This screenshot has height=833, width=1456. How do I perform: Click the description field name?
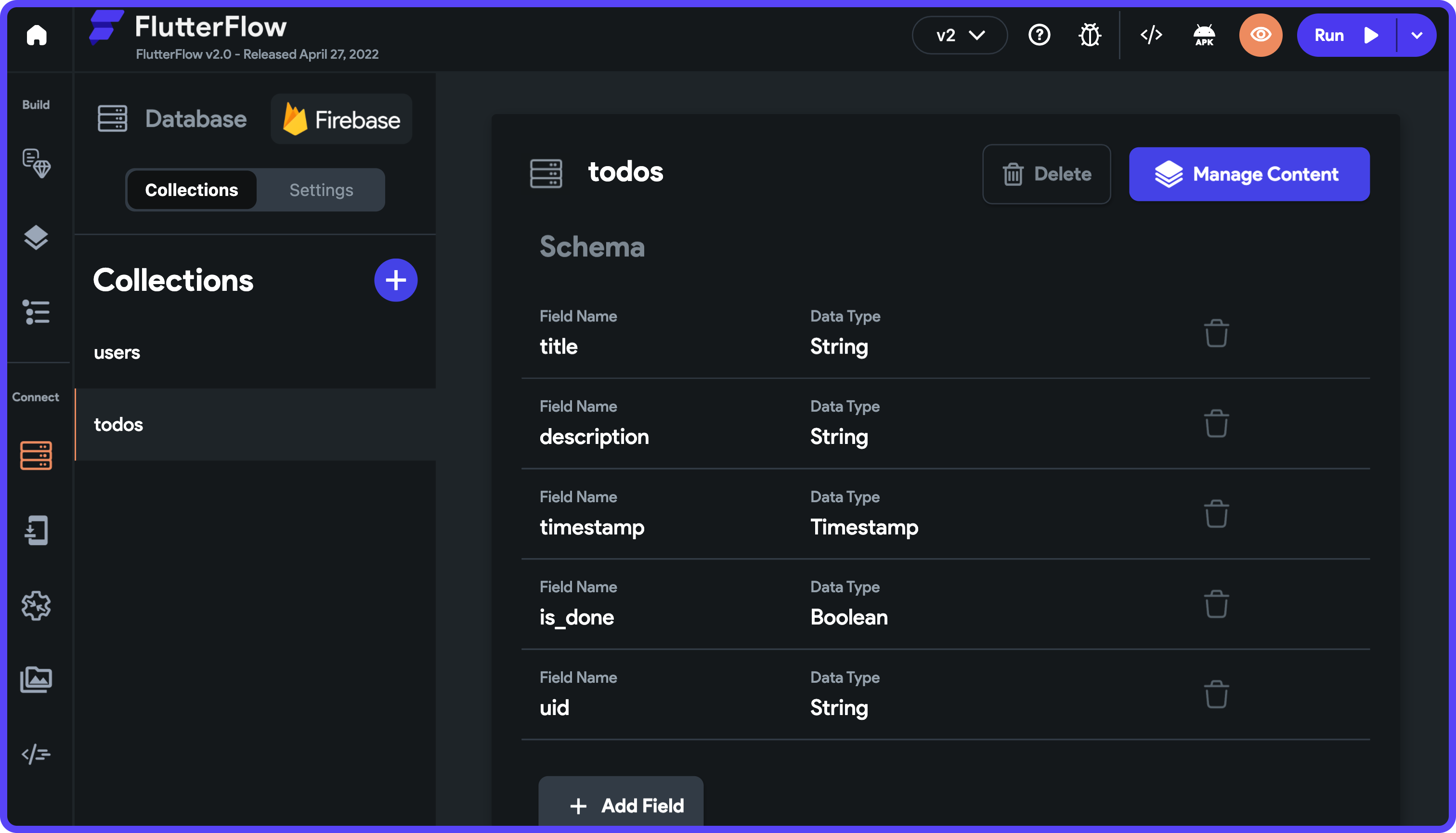tap(594, 437)
